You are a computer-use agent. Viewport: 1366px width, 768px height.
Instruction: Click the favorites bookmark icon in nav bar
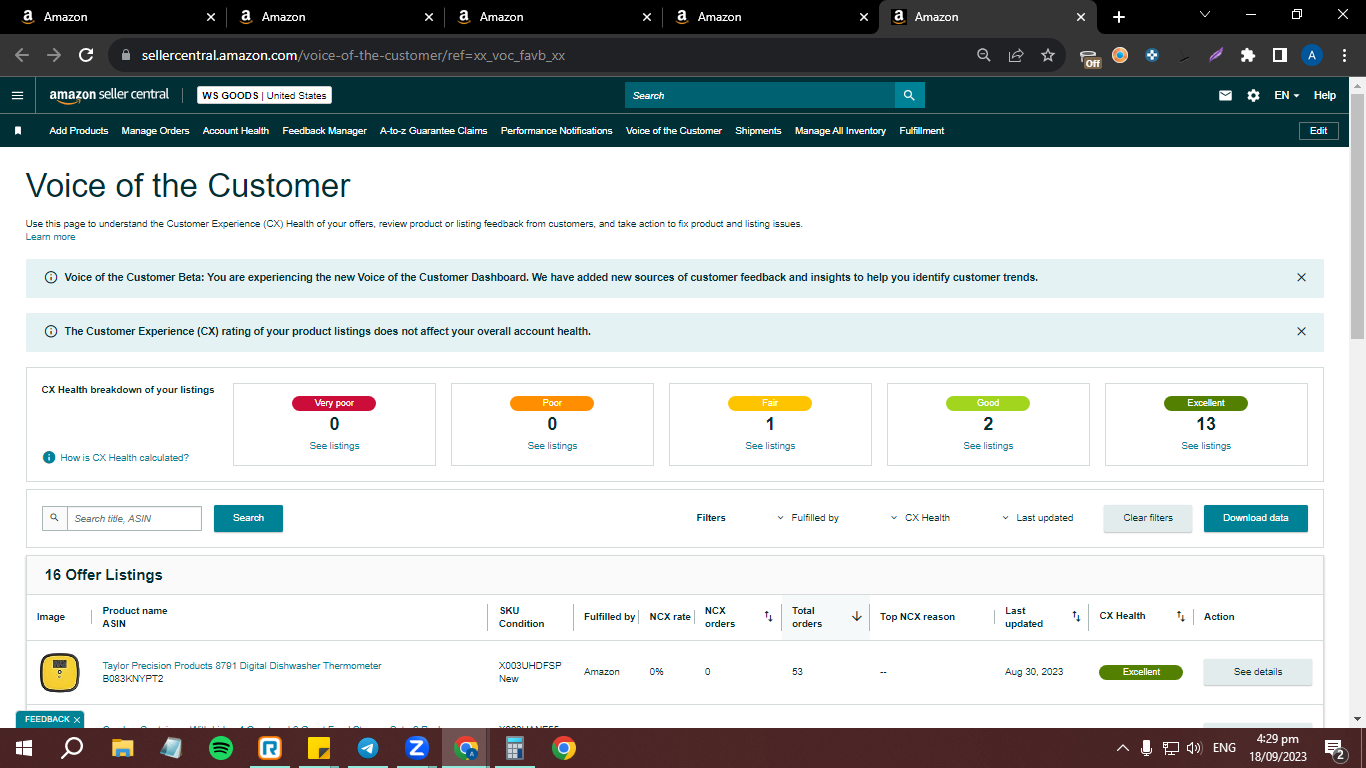[18, 131]
